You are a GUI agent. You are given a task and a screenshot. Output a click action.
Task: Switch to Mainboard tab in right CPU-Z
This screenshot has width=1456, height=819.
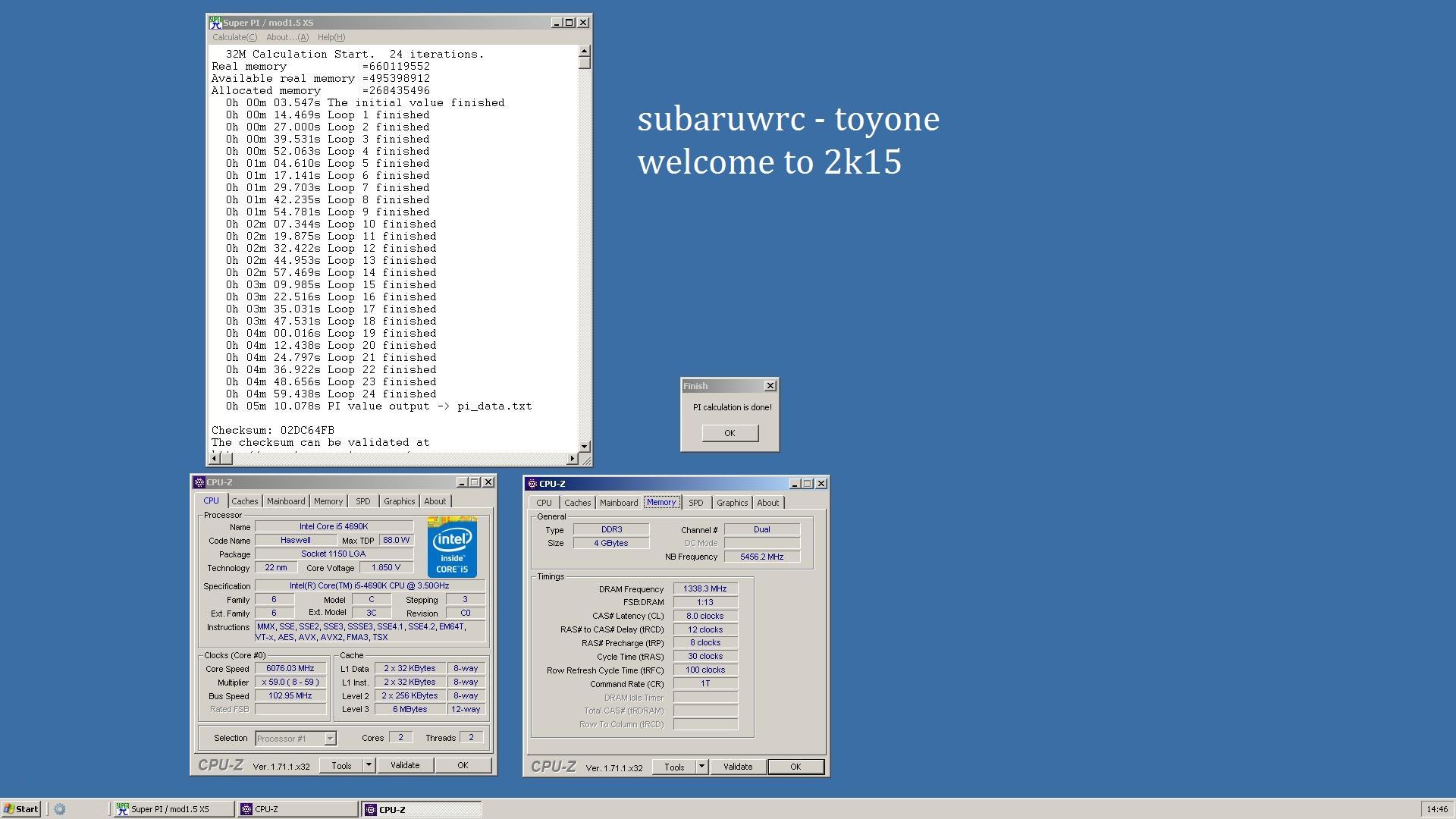(619, 503)
